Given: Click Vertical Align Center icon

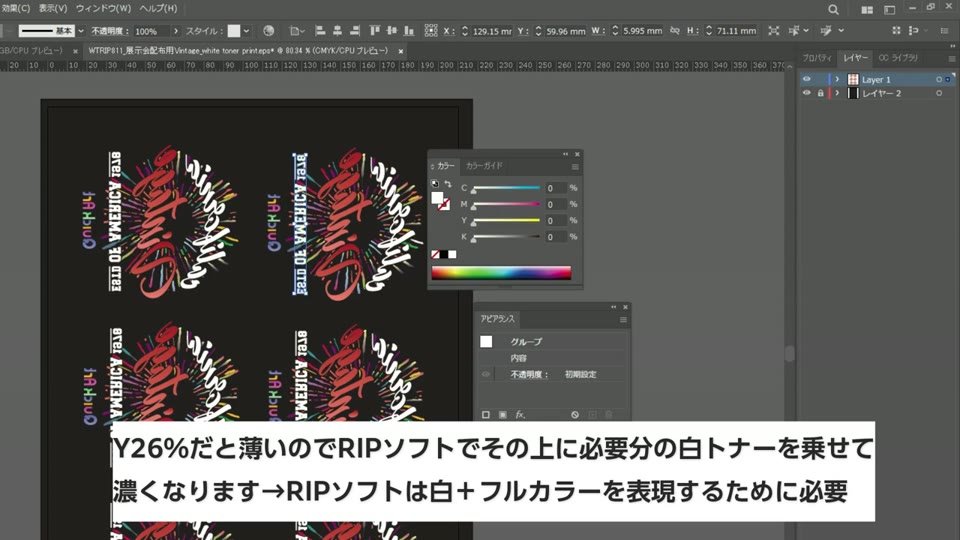Looking at the screenshot, I should click(392, 30).
